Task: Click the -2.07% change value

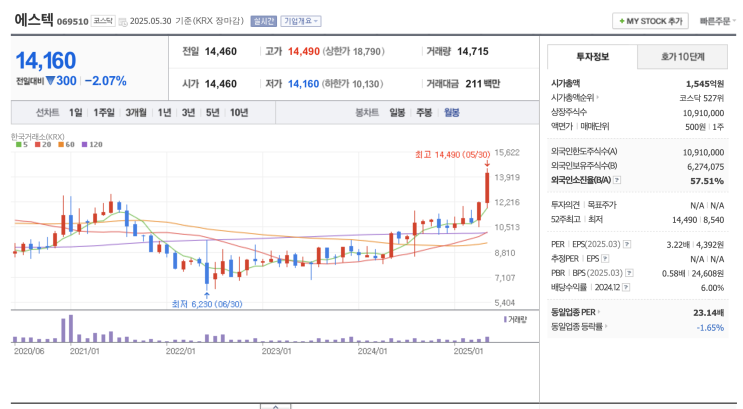Action: [x=106, y=81]
